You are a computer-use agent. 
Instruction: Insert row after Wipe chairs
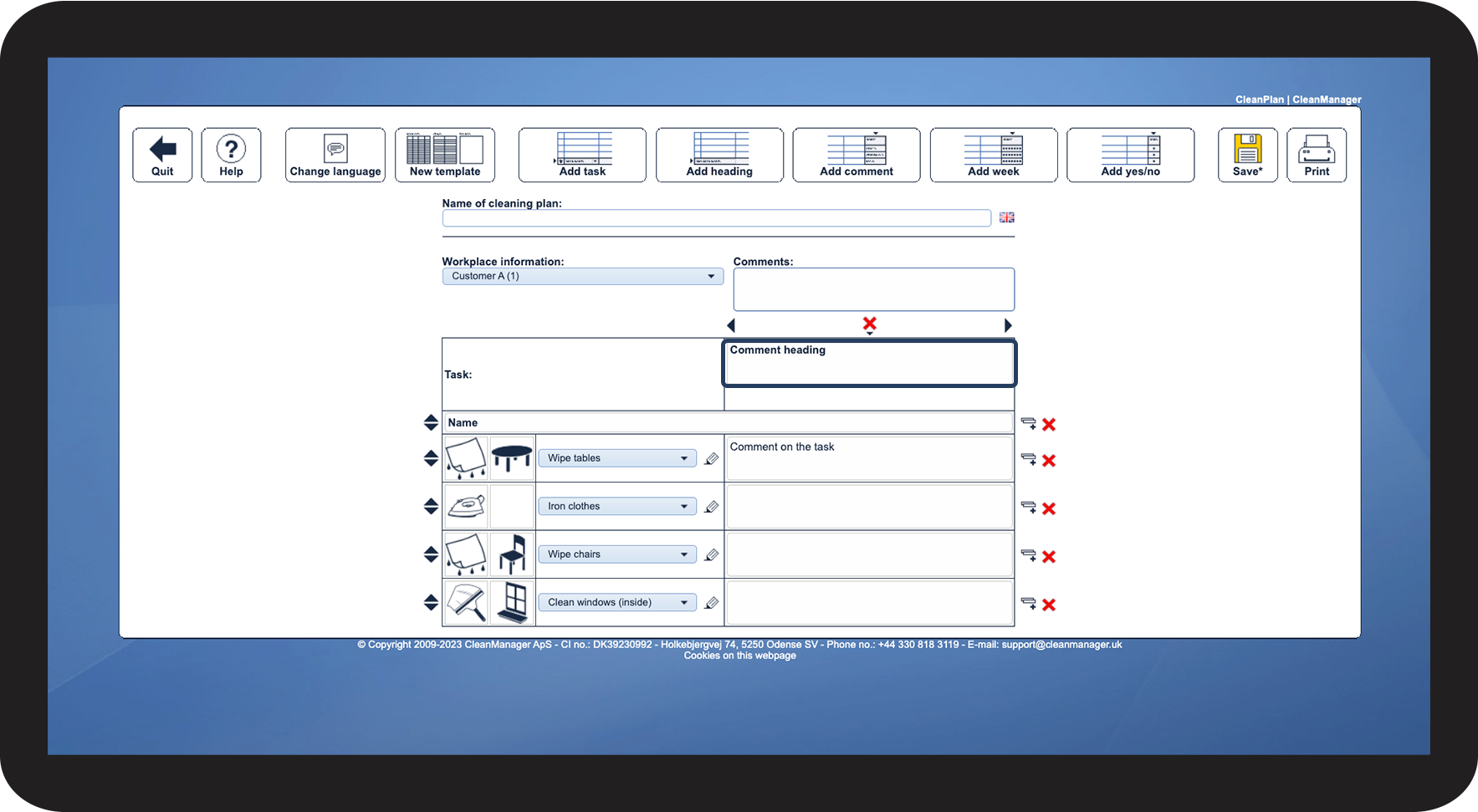[1029, 555]
